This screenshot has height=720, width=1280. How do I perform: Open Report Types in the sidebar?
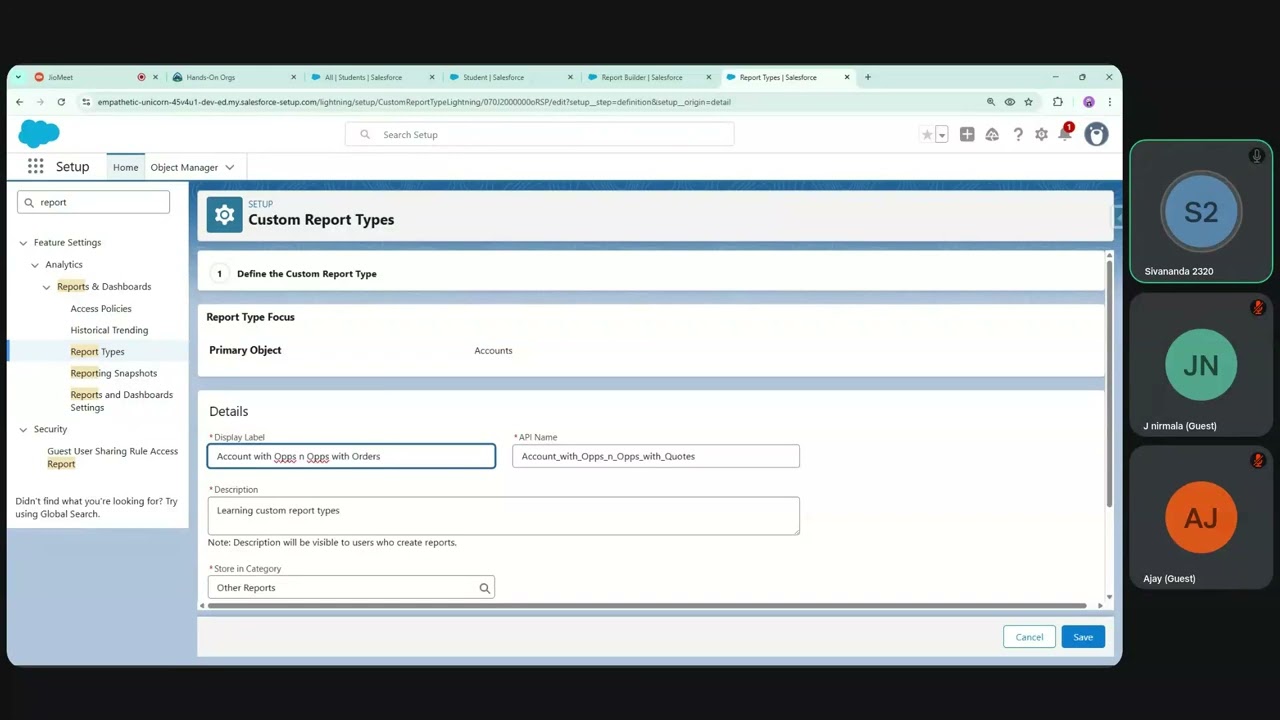coord(97,352)
